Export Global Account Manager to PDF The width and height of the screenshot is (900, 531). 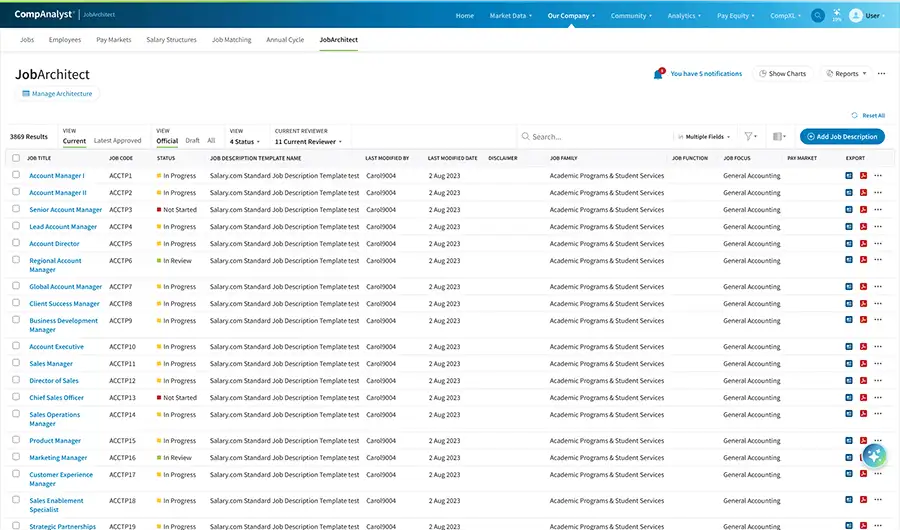tap(863, 286)
